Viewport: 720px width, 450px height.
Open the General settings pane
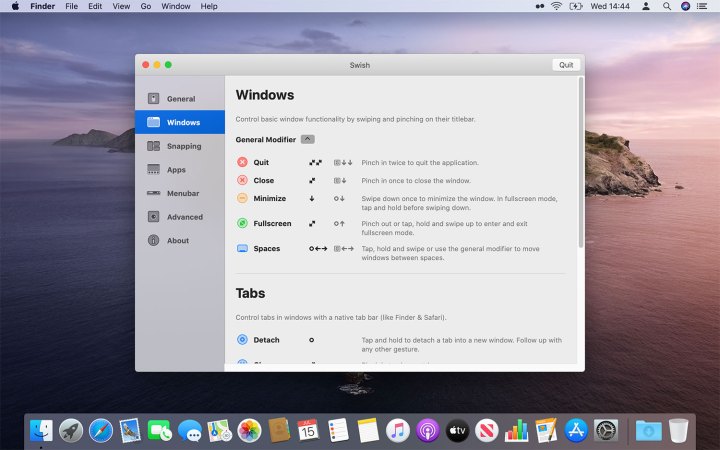pos(180,99)
